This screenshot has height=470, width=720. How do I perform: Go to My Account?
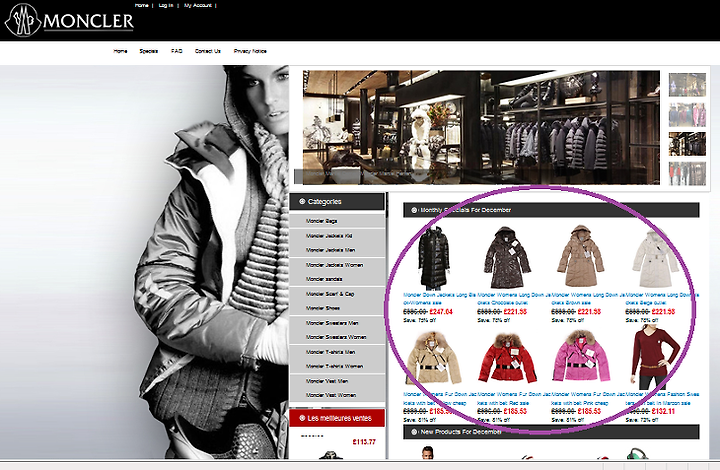[x=198, y=6]
